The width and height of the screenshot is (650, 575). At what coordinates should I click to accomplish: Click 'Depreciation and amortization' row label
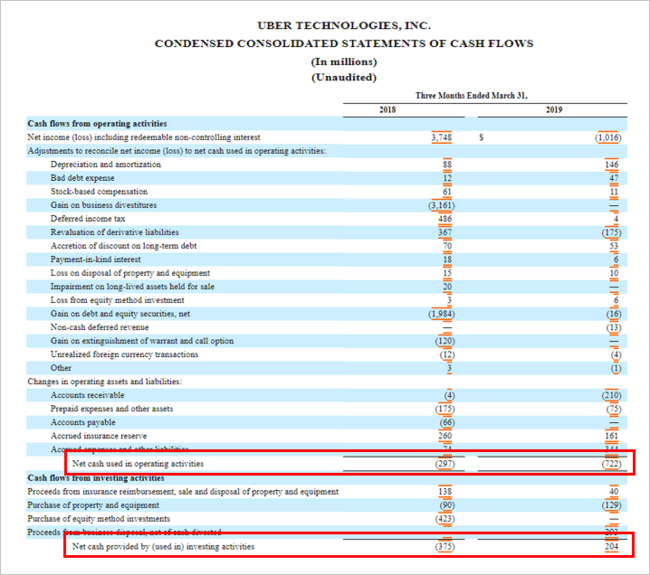coord(106,164)
